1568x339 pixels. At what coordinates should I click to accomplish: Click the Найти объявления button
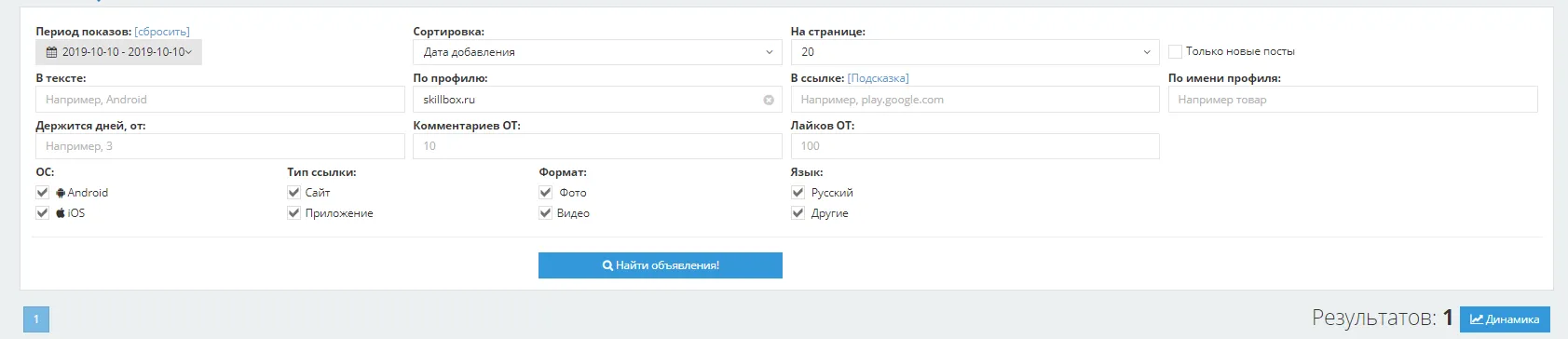tap(661, 265)
